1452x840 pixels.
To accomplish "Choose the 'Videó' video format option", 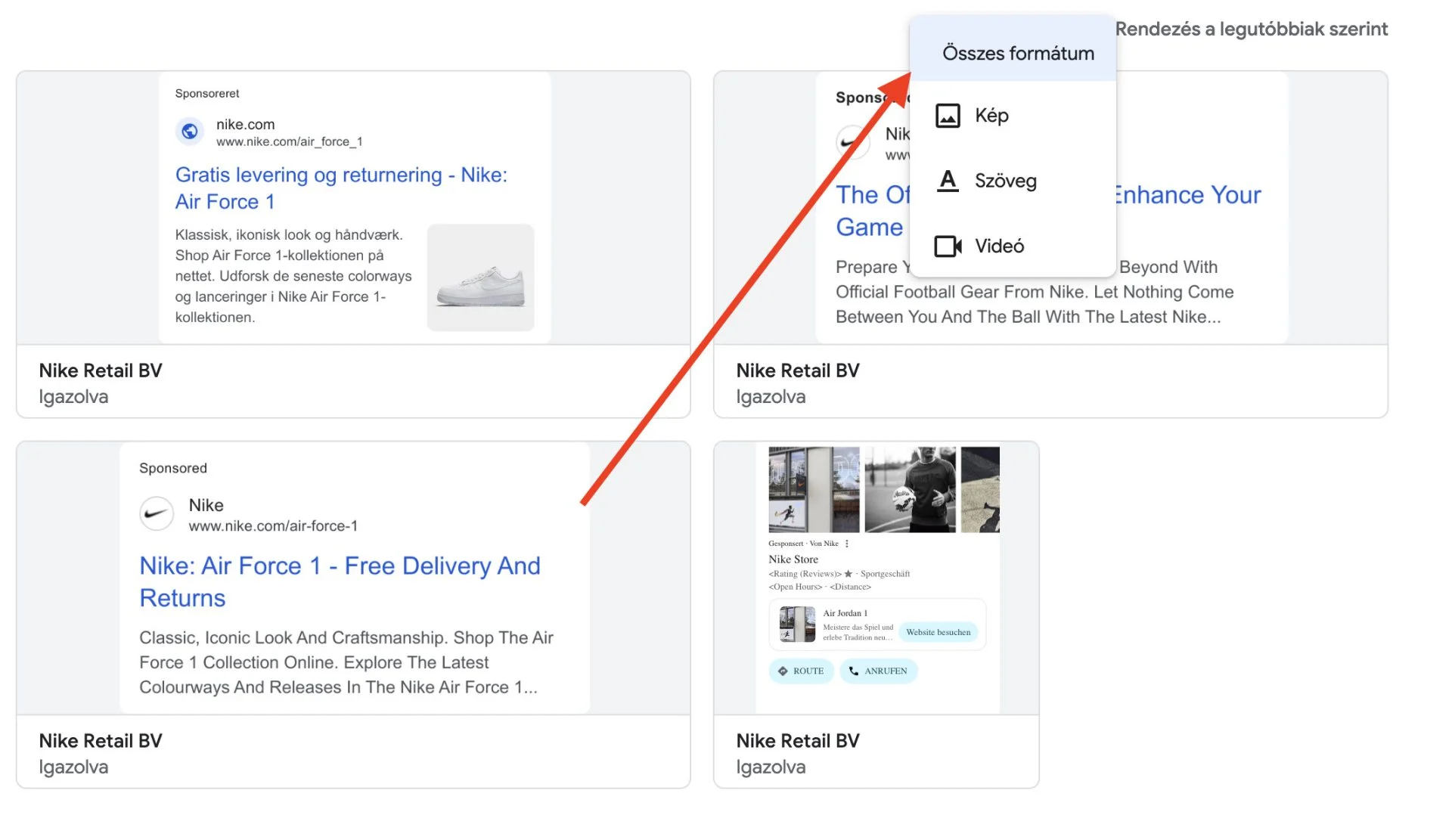I will (1013, 246).
